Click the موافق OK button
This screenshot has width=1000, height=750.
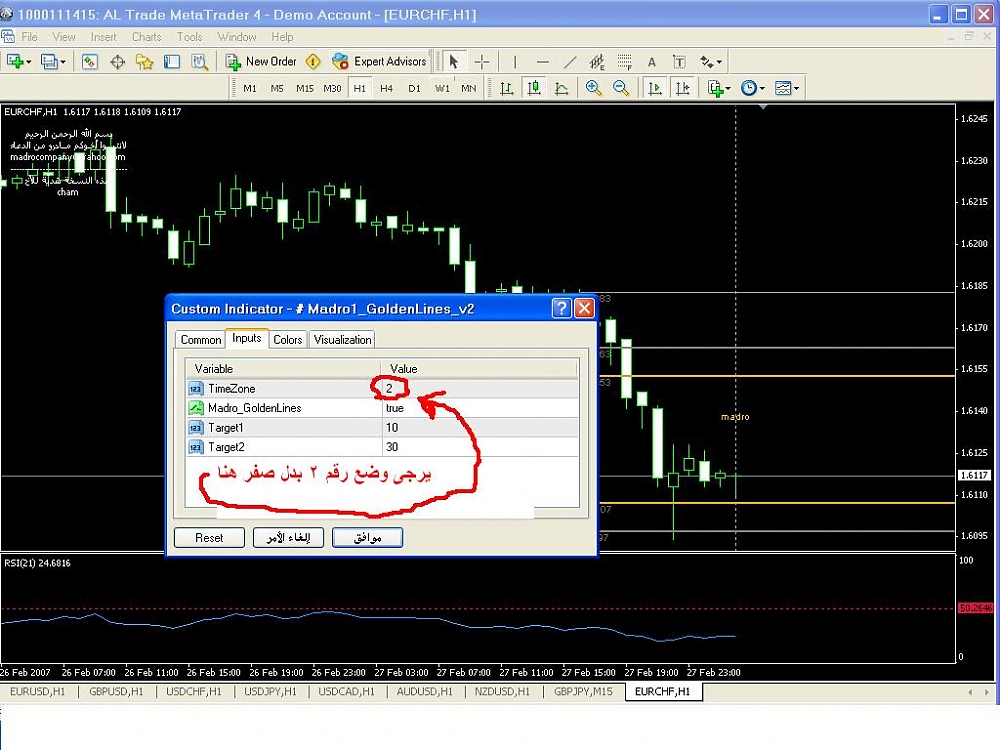367,538
